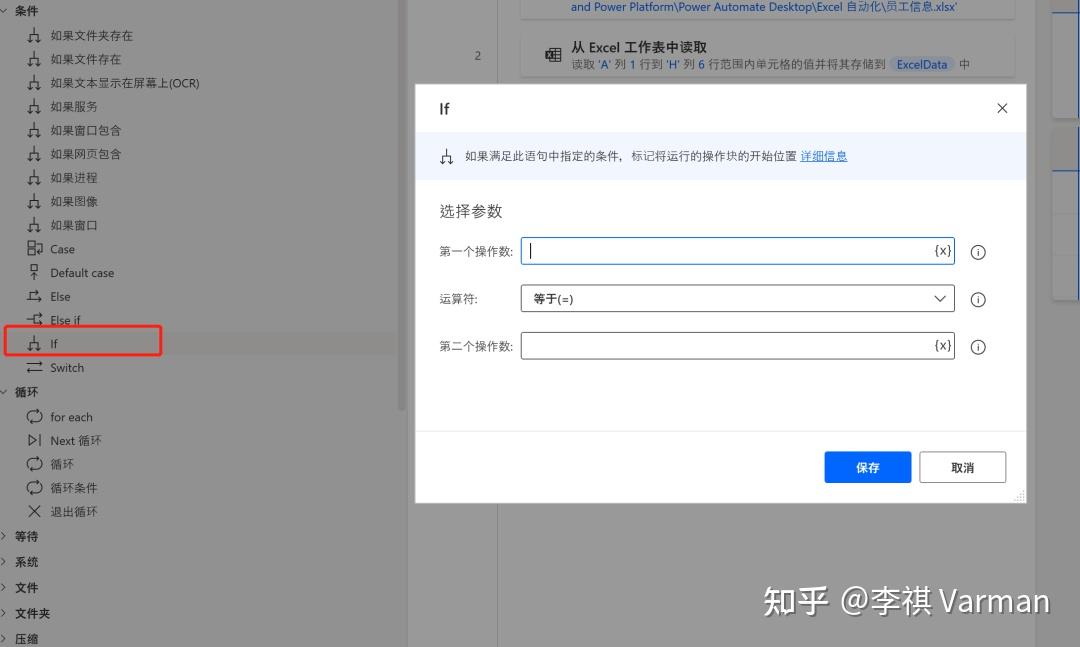Expand the 压缩 actions section
The image size is (1080, 647).
[x=8, y=638]
